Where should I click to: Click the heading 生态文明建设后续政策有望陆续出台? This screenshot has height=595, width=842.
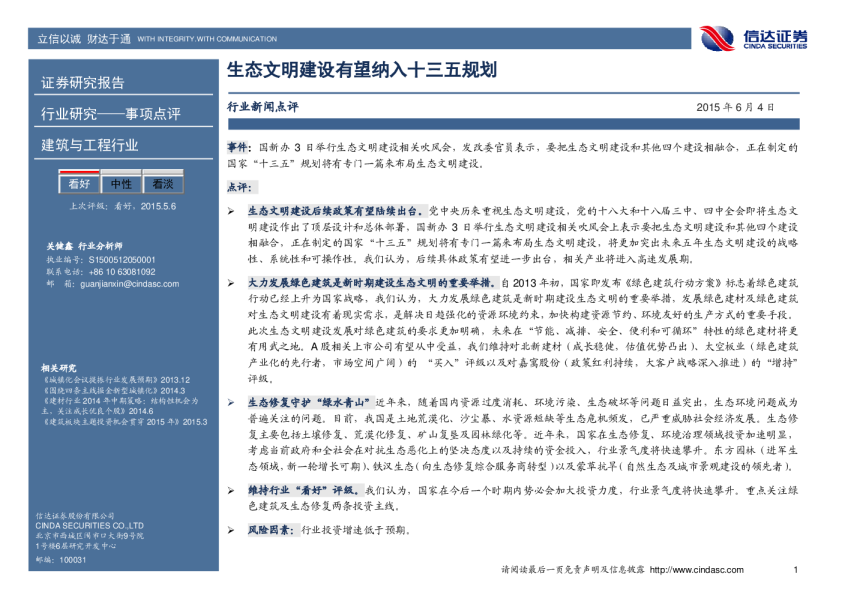(338, 211)
